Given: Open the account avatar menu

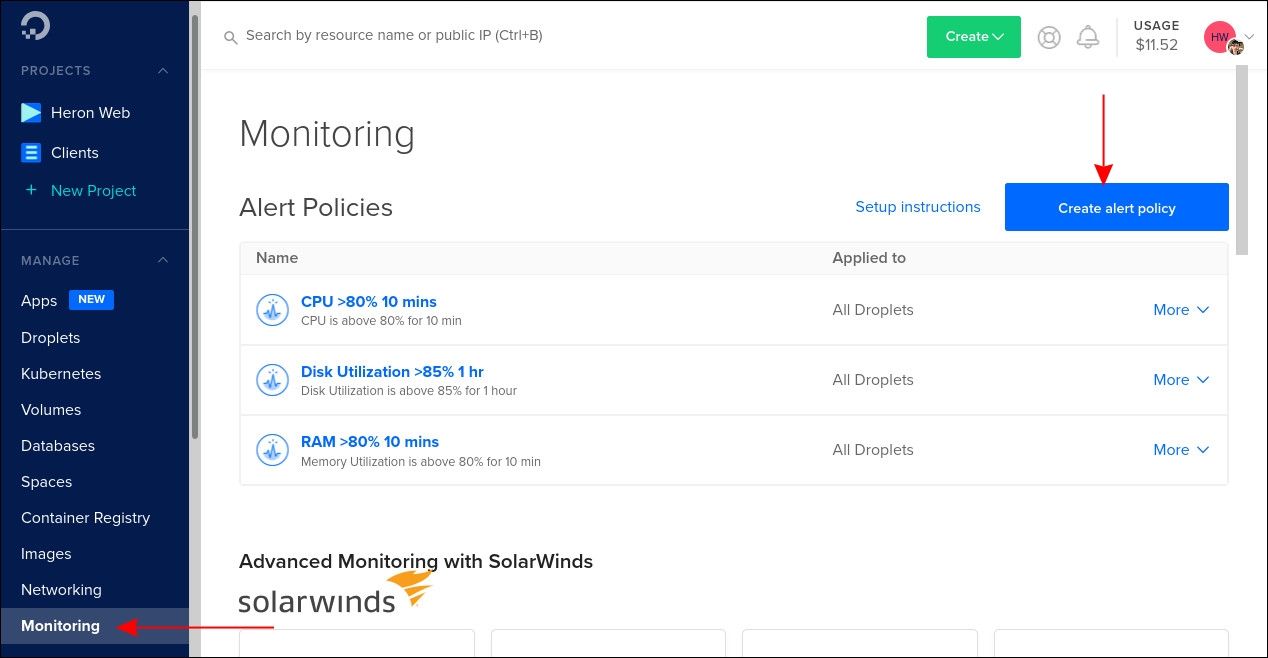Looking at the screenshot, I should click(1219, 36).
